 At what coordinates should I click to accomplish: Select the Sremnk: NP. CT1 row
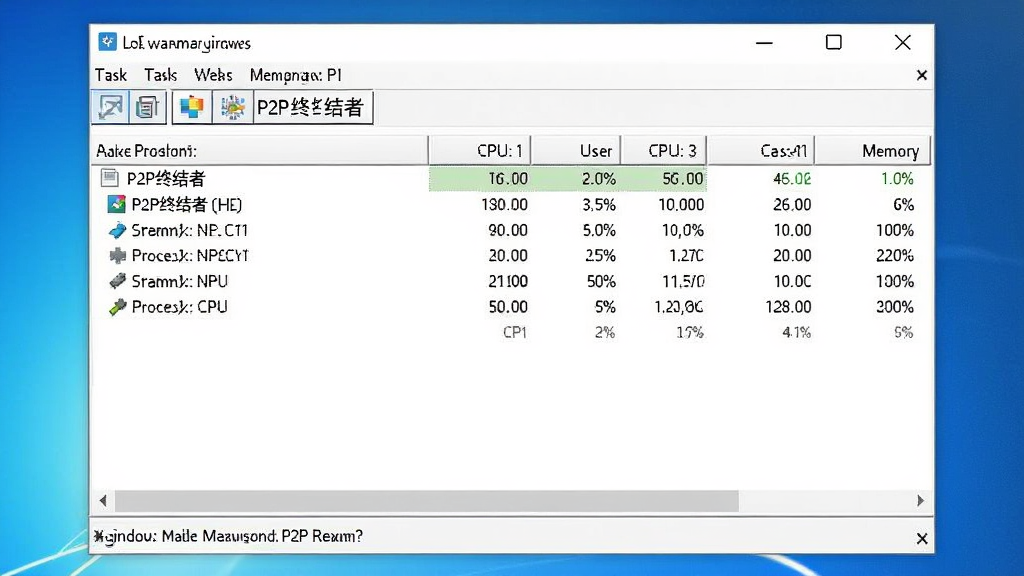pyautogui.click(x=511, y=230)
